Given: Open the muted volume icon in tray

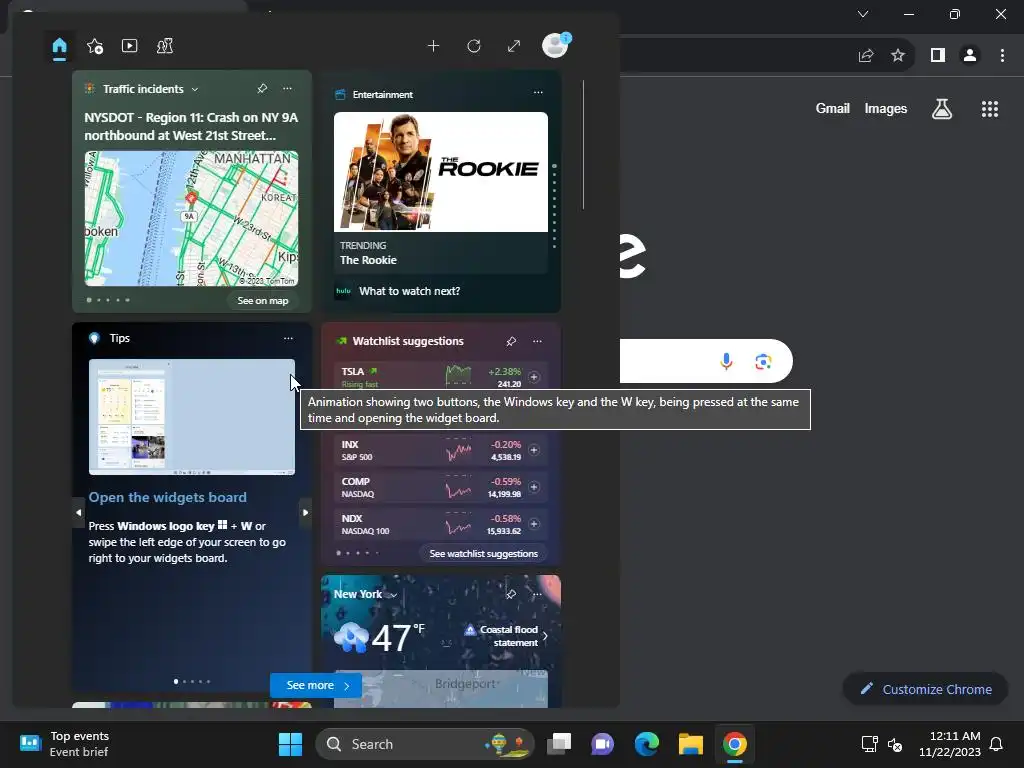Looking at the screenshot, I should pyautogui.click(x=895, y=744).
